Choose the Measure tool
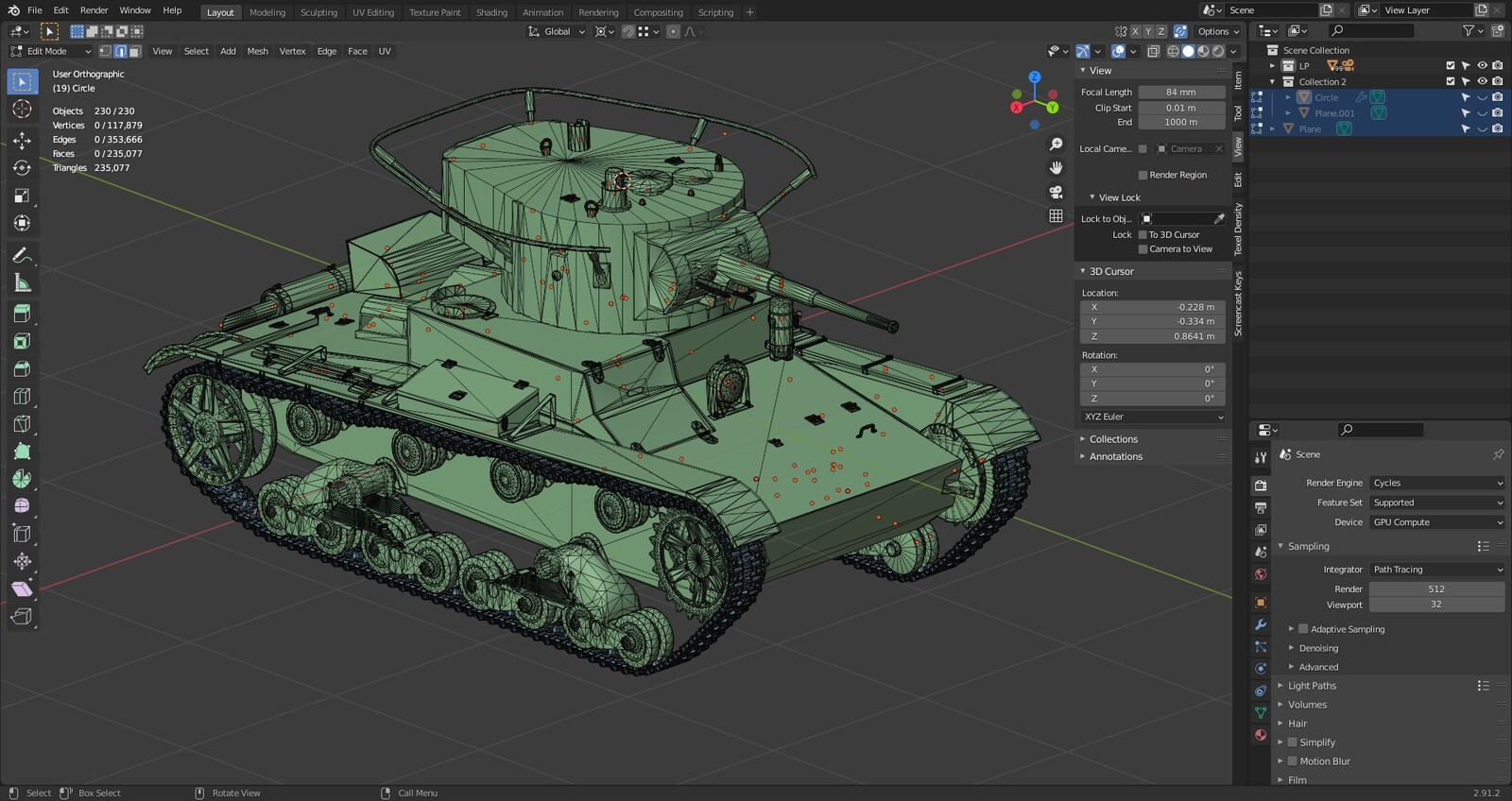This screenshot has width=1512, height=801. (x=22, y=283)
